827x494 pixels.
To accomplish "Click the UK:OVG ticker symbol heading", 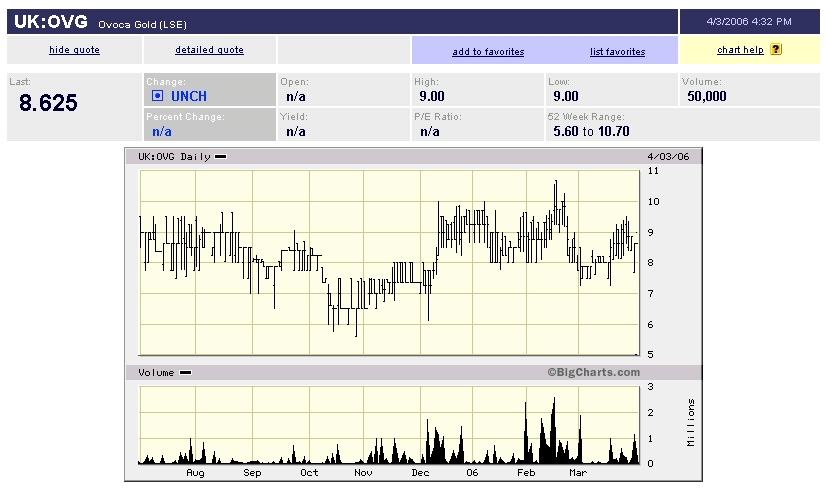I will coord(51,21).
